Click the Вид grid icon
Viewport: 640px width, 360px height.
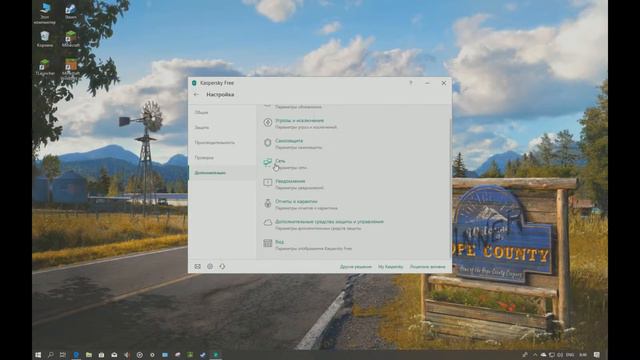[x=268, y=243]
